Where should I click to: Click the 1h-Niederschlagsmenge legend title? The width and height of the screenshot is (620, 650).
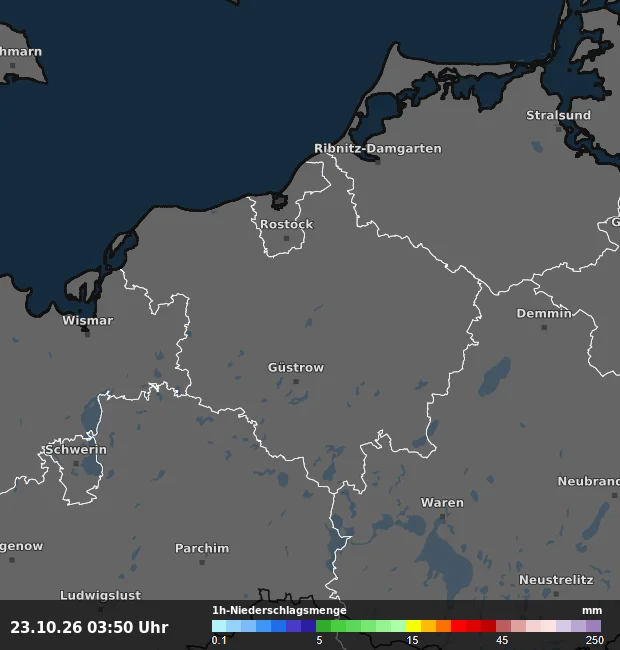pyautogui.click(x=279, y=610)
